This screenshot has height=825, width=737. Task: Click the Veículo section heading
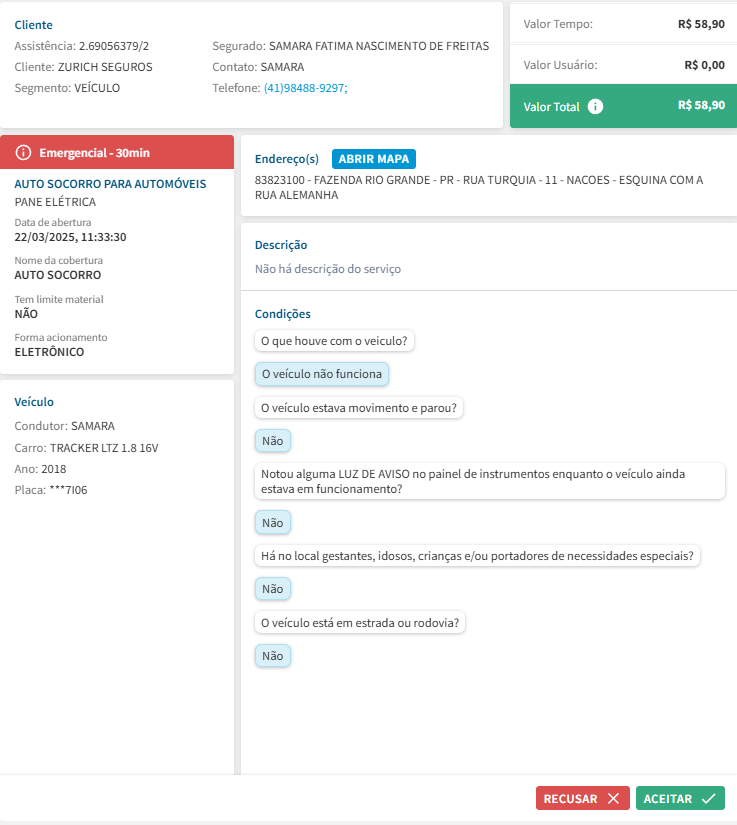(x=34, y=402)
